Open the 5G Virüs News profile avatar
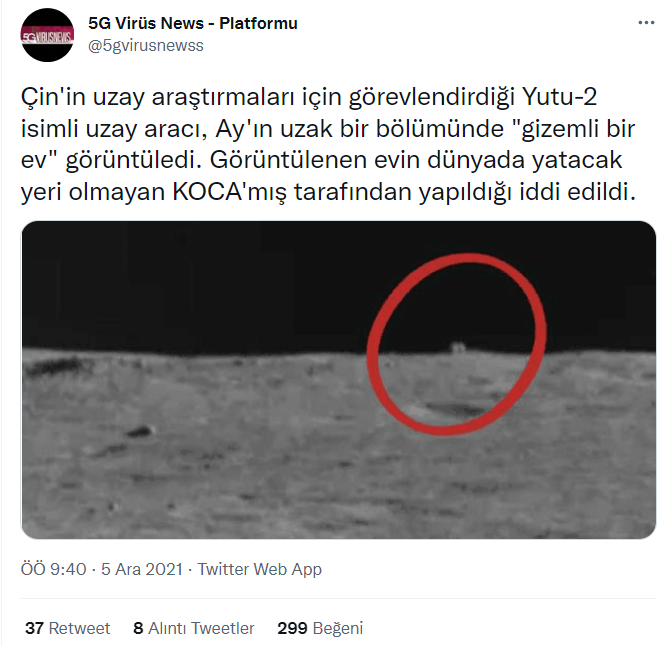This screenshot has height=646, width=672. 48,35
